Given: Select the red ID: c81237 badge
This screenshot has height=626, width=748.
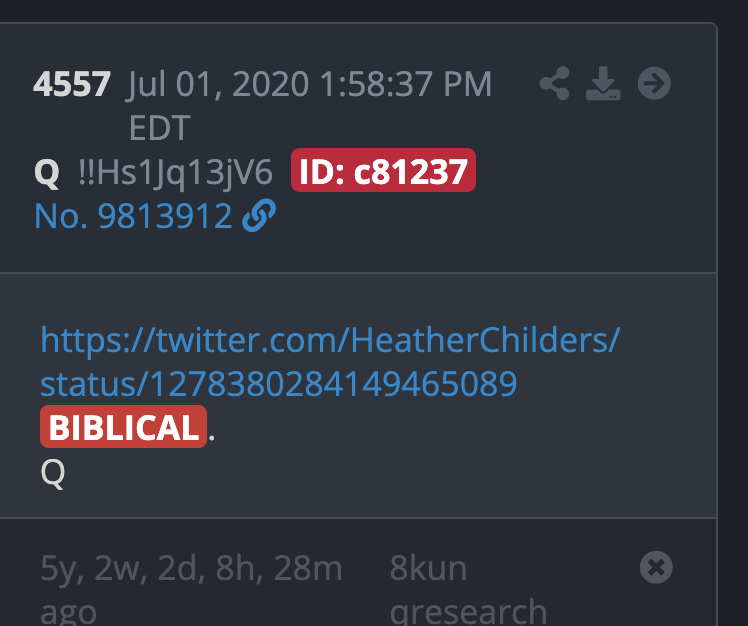Looking at the screenshot, I should pos(383,170).
